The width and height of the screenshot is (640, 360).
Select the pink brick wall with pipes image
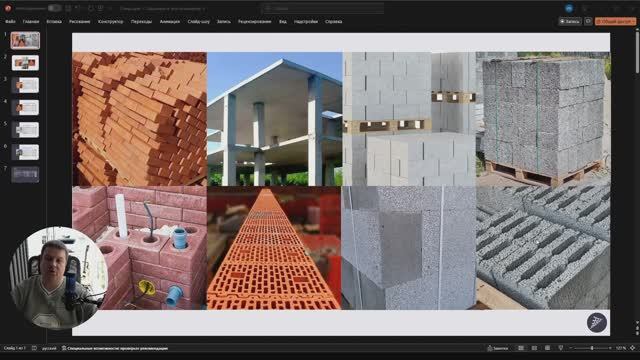(140, 248)
